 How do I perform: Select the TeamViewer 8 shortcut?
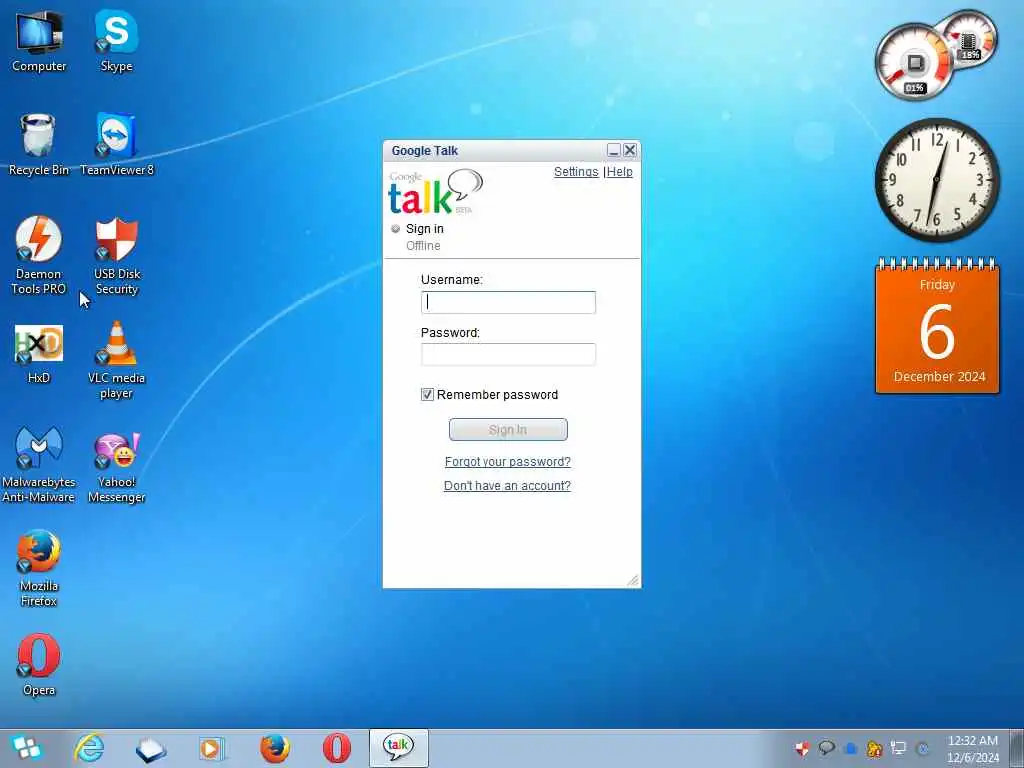tap(116, 144)
